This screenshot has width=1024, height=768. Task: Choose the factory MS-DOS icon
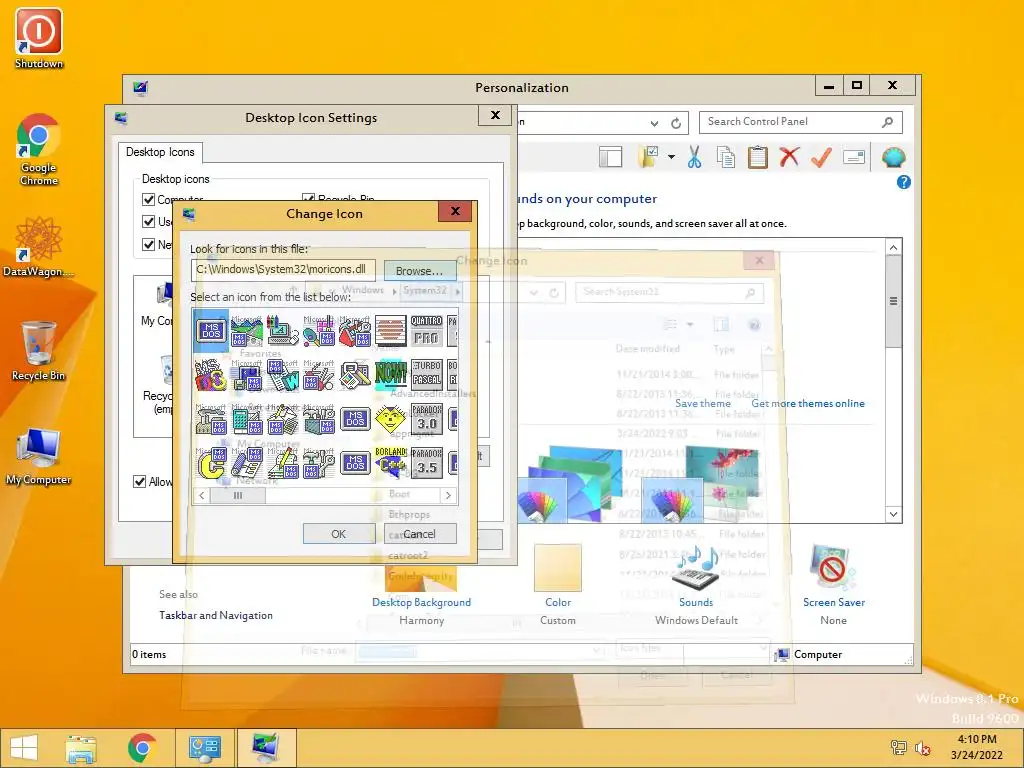click(x=211, y=419)
